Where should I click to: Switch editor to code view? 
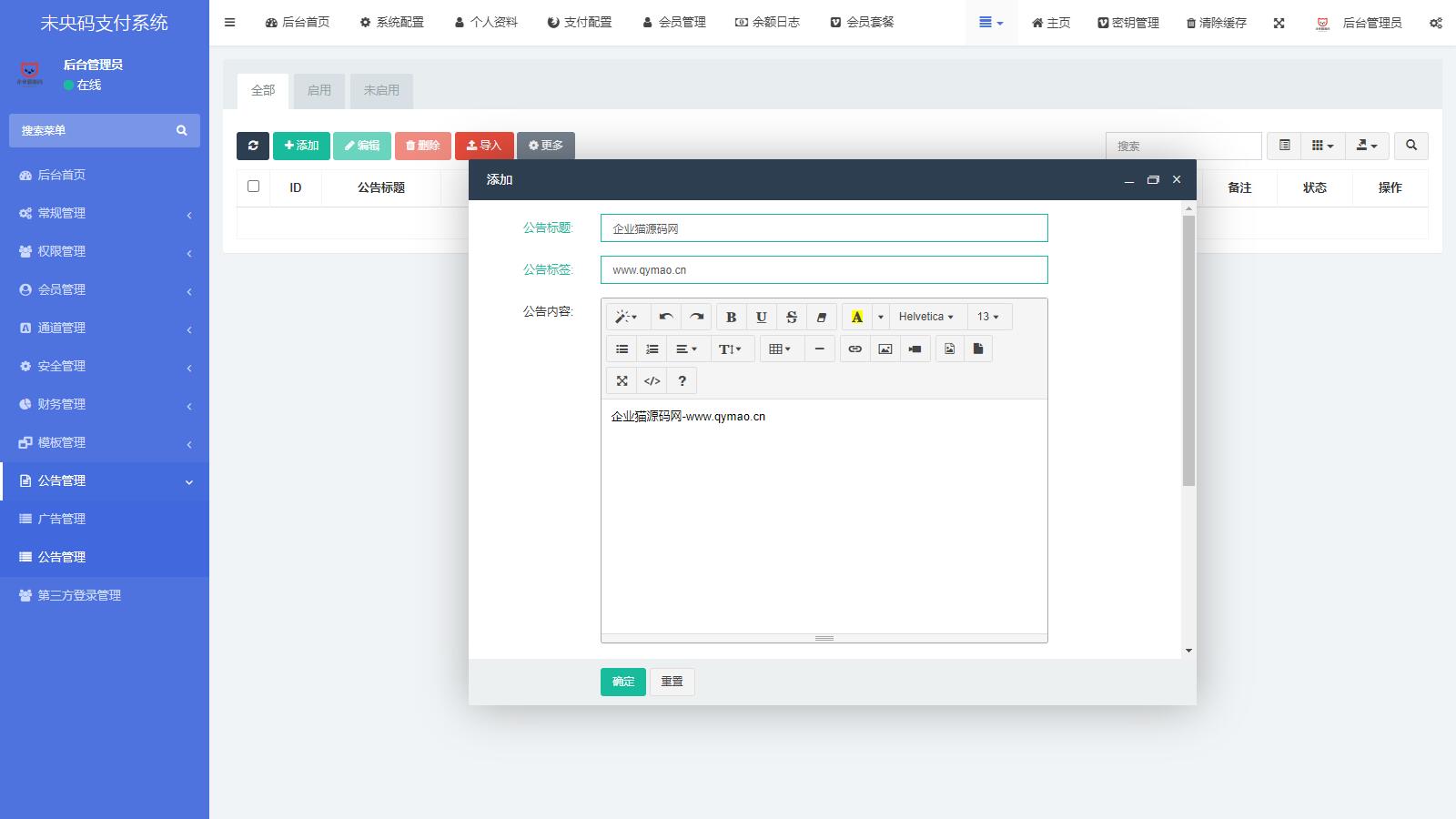tap(652, 381)
